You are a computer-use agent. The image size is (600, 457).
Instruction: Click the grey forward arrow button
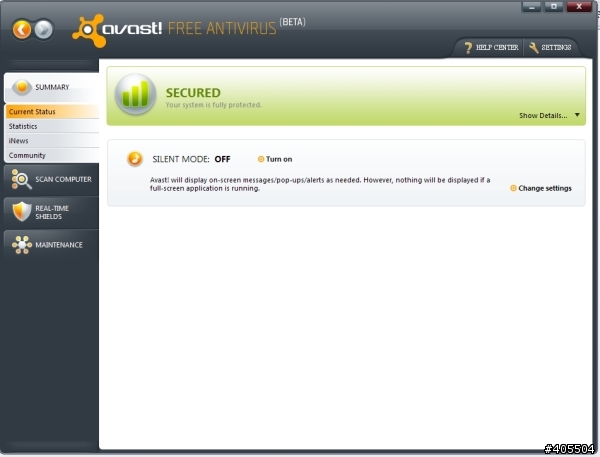tap(44, 29)
